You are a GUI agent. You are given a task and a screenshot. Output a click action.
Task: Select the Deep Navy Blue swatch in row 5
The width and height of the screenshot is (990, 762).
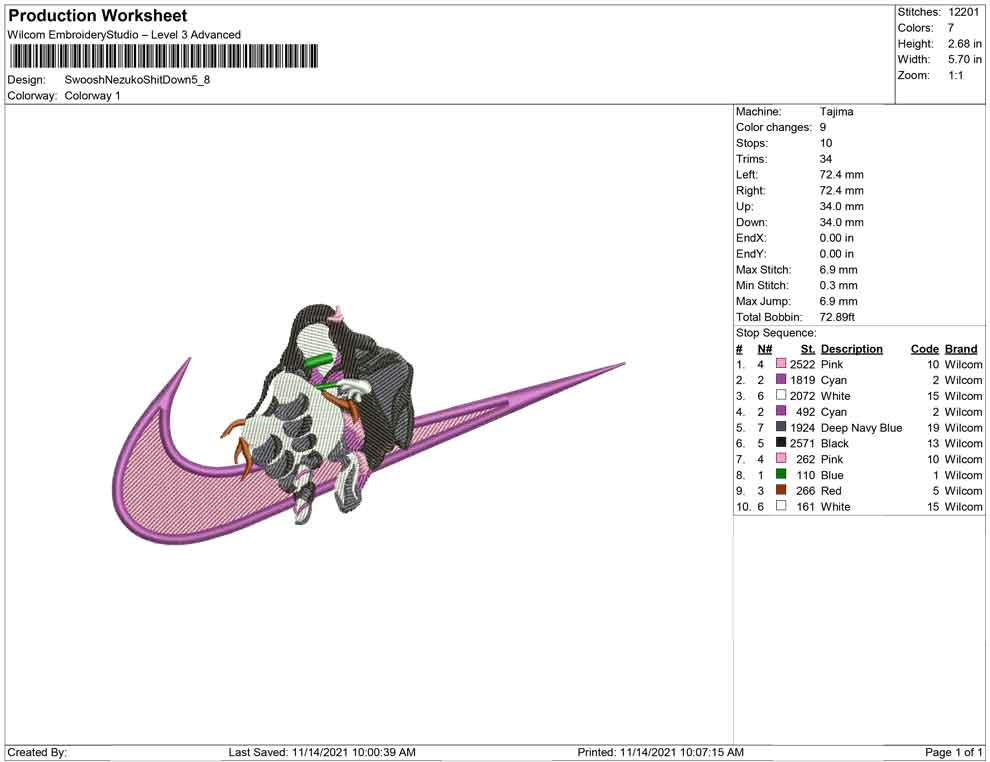tap(781, 427)
